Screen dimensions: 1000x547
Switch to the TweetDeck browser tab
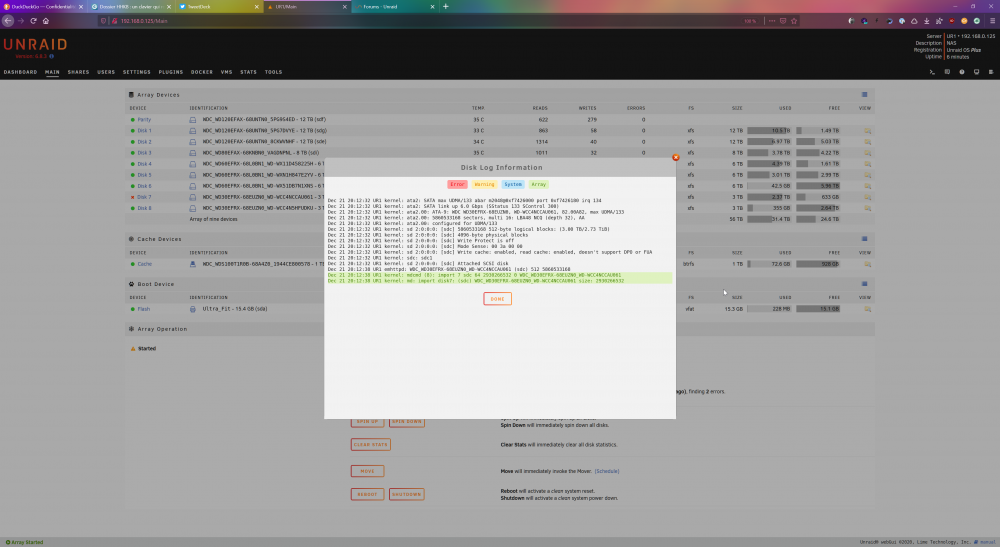pos(219,6)
